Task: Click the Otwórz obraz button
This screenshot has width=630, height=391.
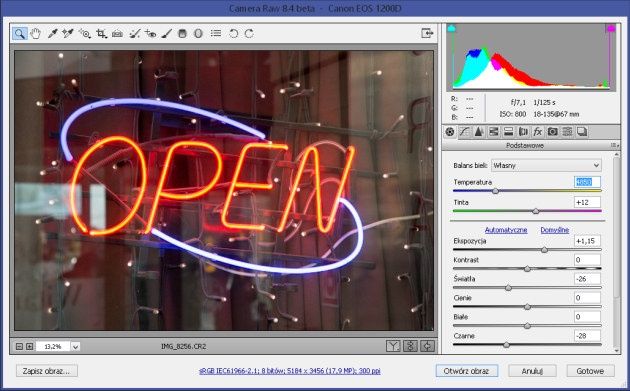Action: click(466, 371)
